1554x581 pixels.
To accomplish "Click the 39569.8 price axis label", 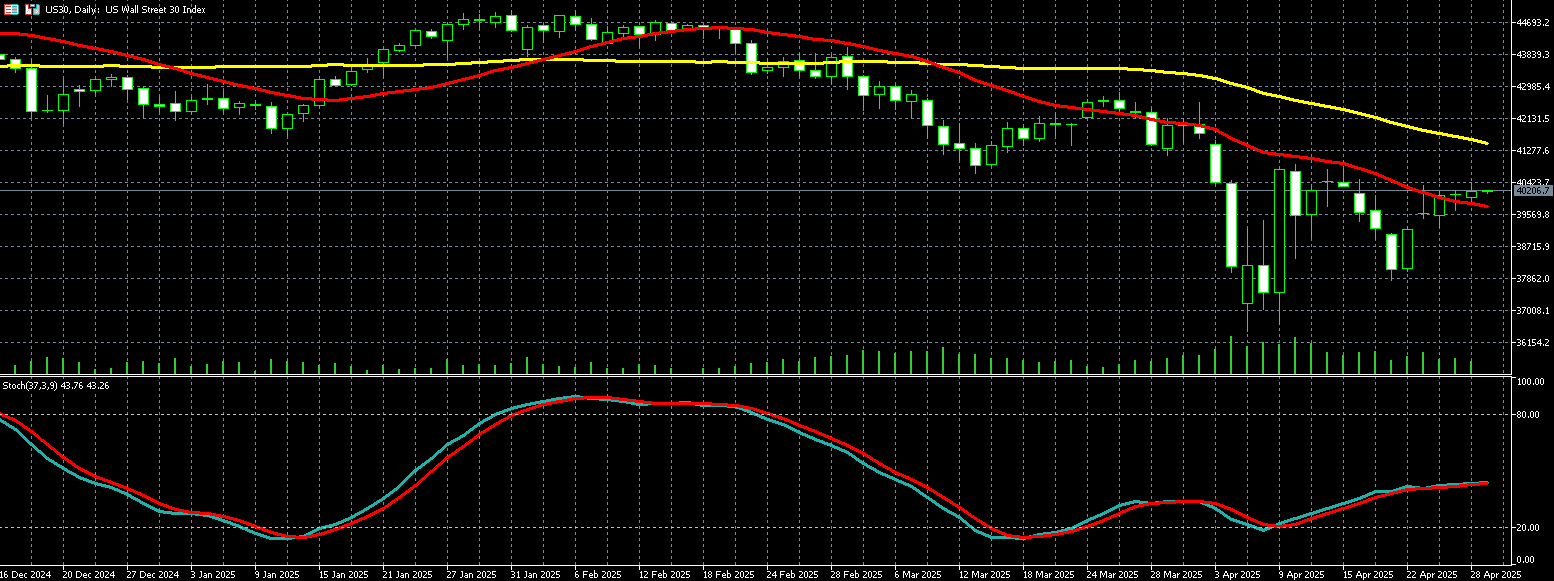I will pos(1533,215).
